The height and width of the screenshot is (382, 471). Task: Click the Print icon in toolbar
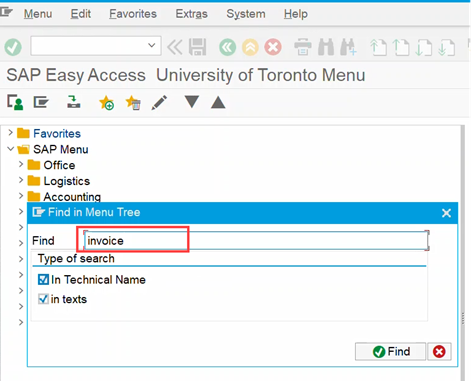click(303, 47)
